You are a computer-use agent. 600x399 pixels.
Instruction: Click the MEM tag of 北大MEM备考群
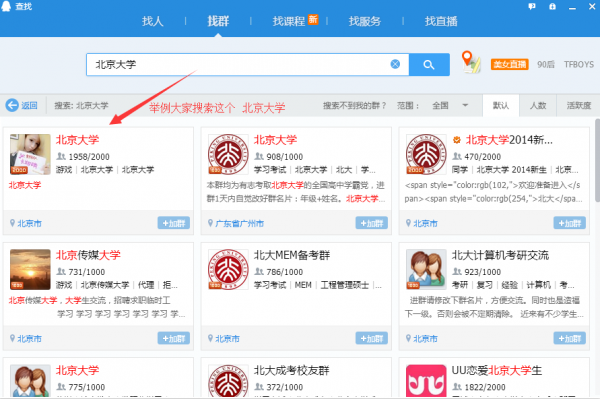(x=303, y=285)
